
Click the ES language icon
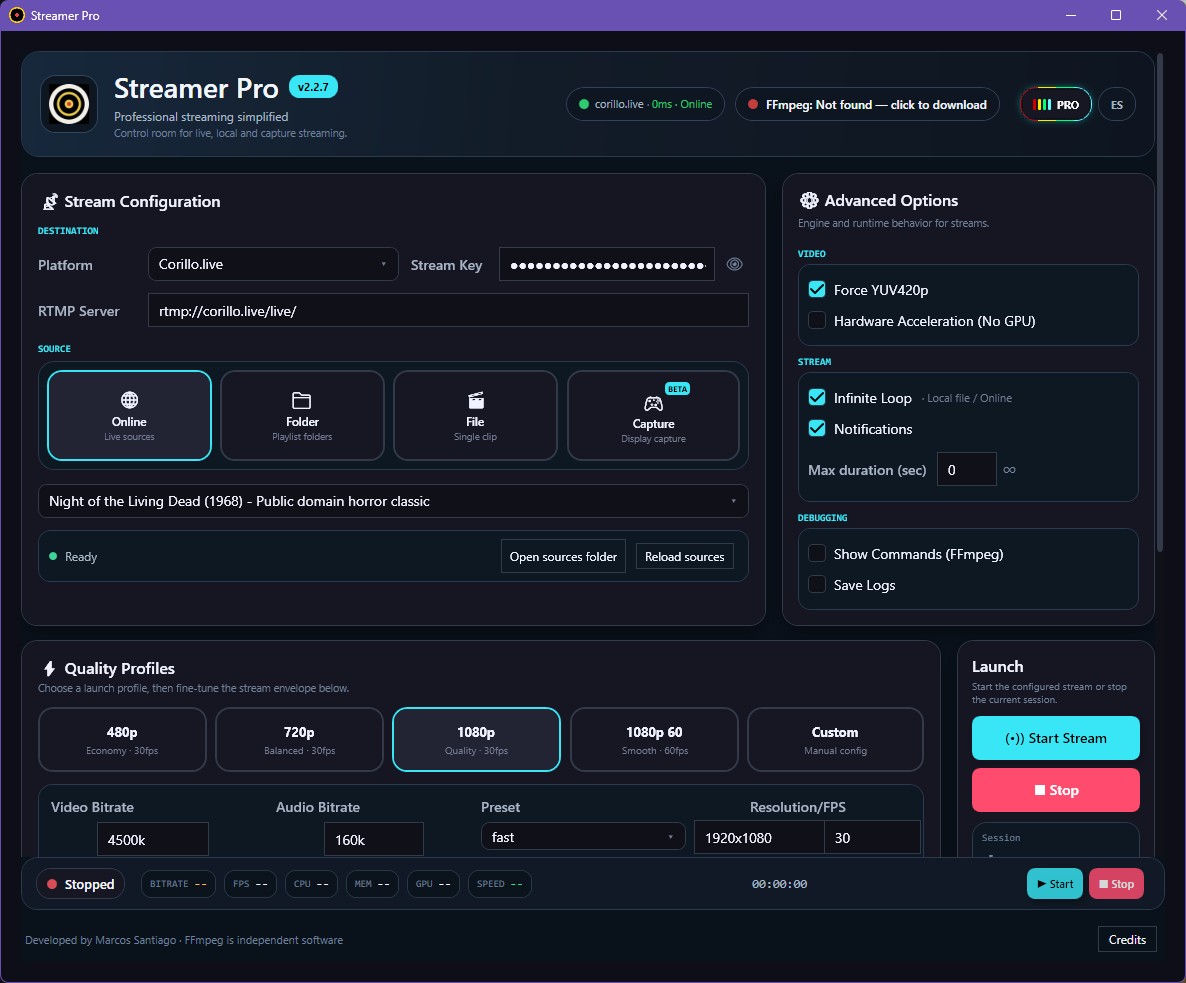click(x=1117, y=104)
